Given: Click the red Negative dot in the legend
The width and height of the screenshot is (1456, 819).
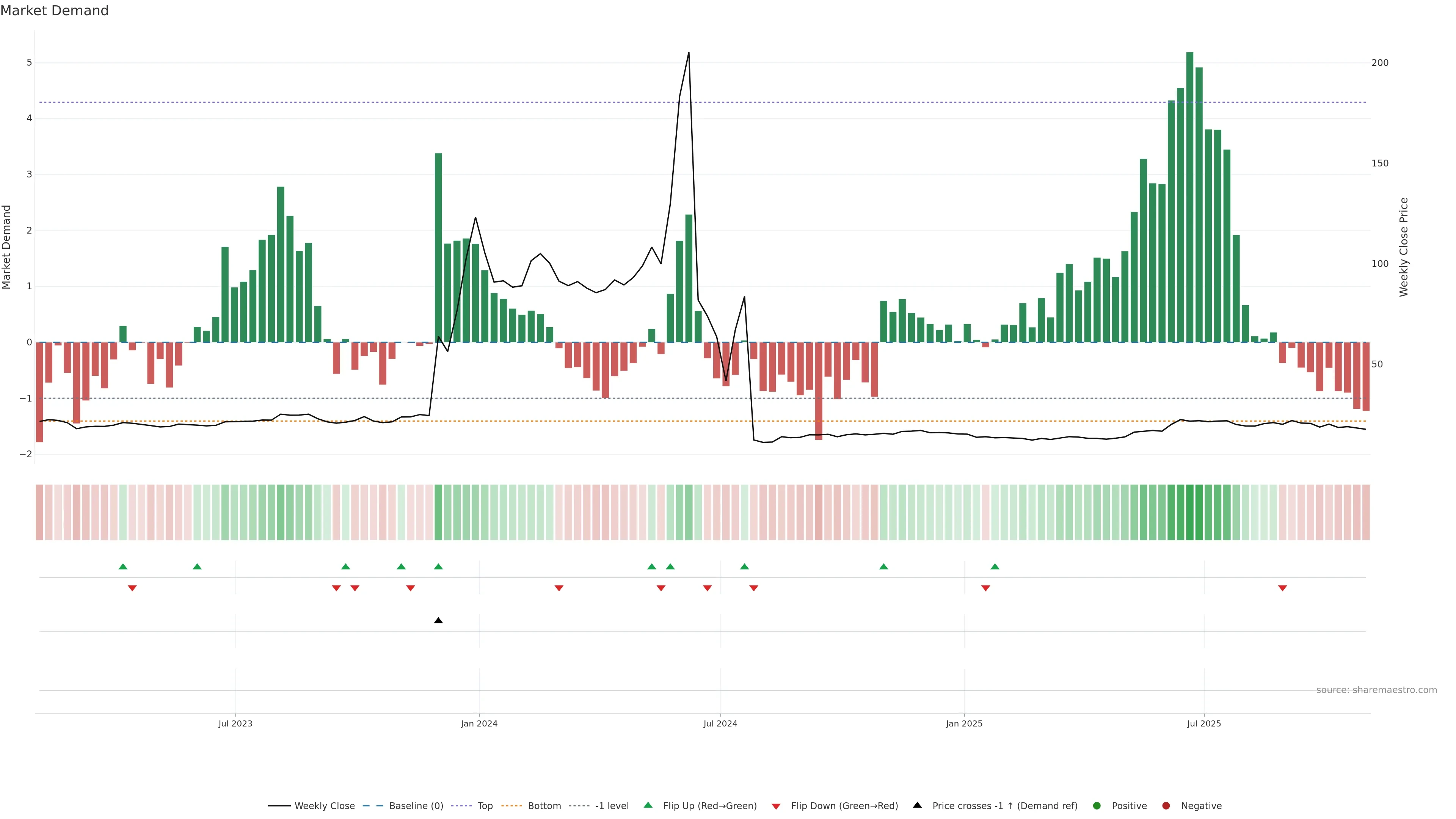Looking at the screenshot, I should pyautogui.click(x=1166, y=805).
